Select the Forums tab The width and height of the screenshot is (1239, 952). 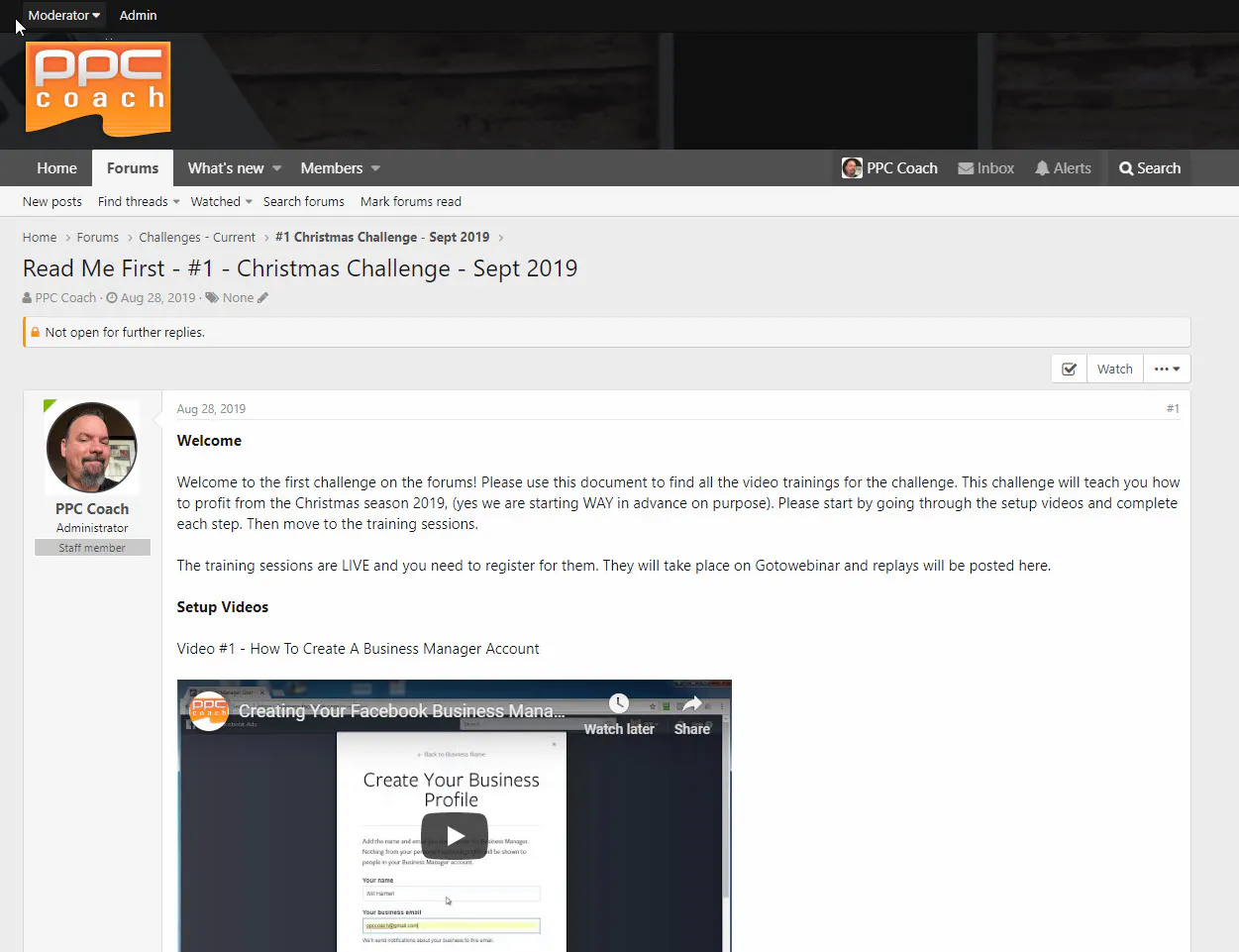133,168
